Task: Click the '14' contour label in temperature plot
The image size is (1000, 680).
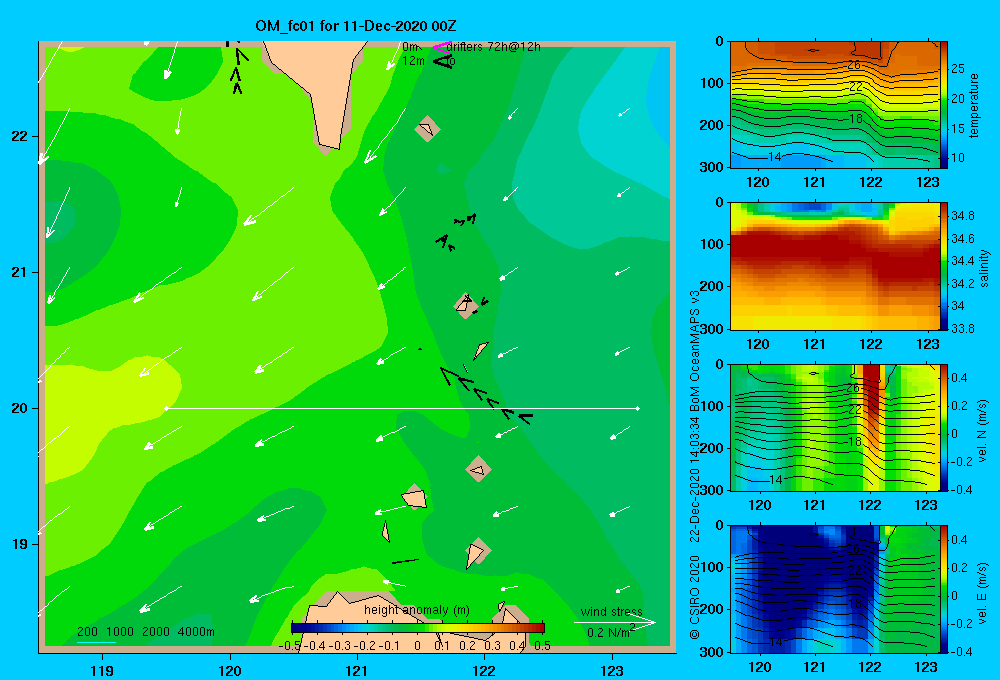Action: pos(775,157)
